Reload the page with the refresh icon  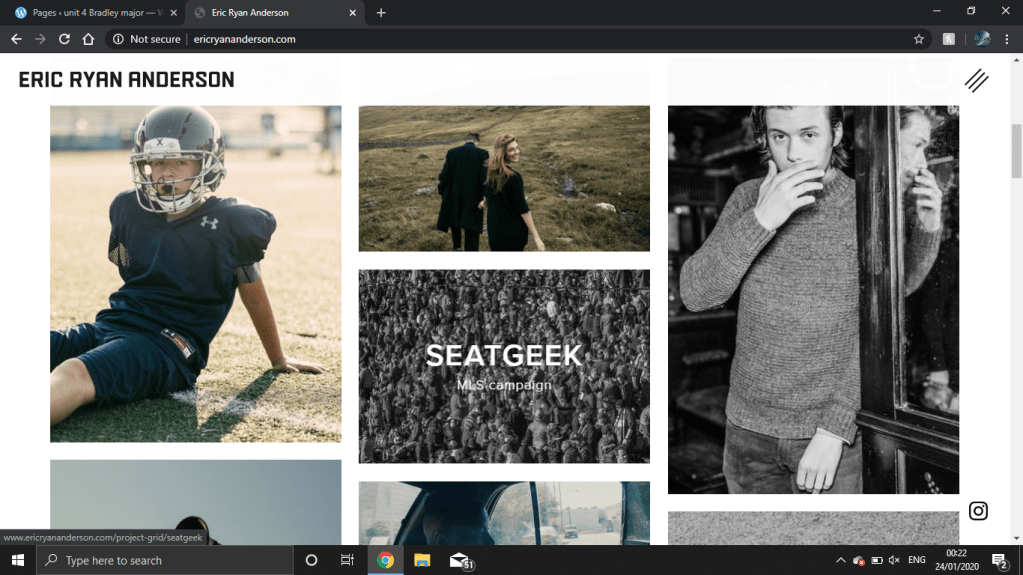coord(64,39)
